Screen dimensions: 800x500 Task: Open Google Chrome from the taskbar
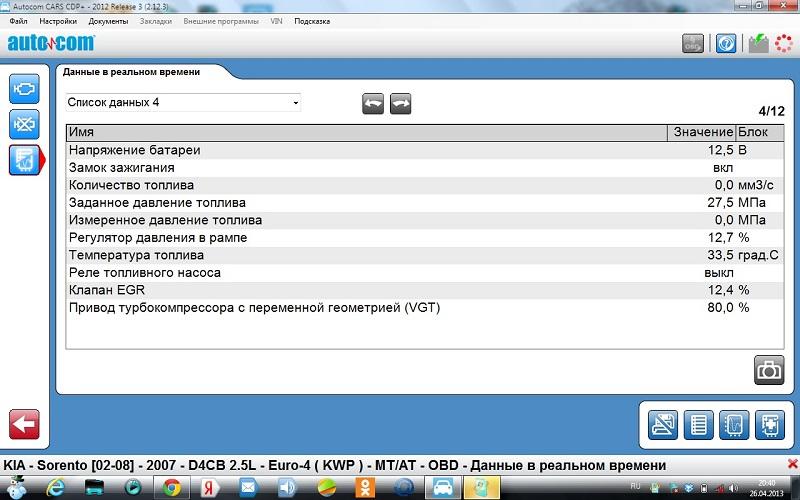point(171,487)
